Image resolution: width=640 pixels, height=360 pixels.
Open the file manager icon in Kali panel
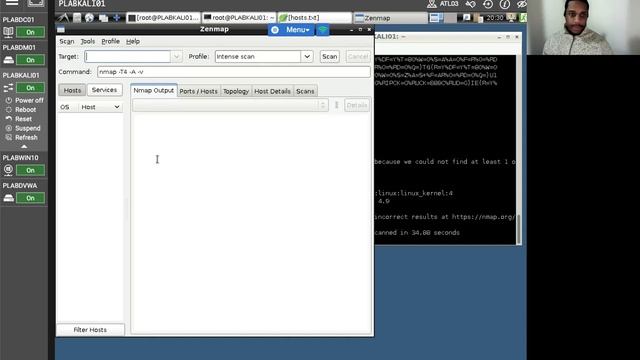[x=77, y=18]
